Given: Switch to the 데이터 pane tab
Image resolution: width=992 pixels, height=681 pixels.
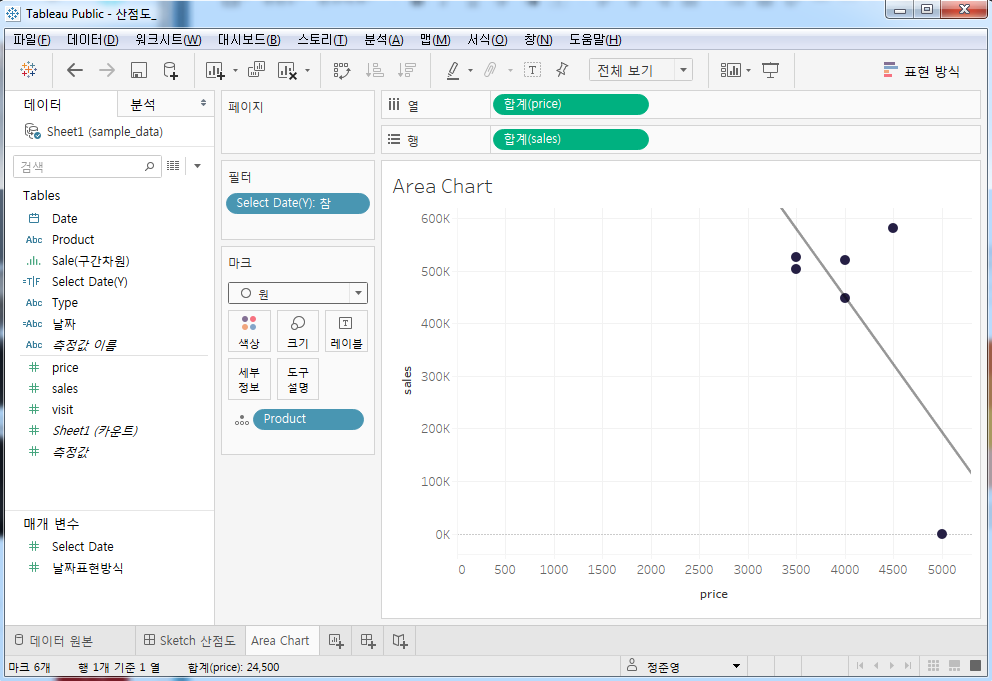Looking at the screenshot, I should click(x=61, y=104).
